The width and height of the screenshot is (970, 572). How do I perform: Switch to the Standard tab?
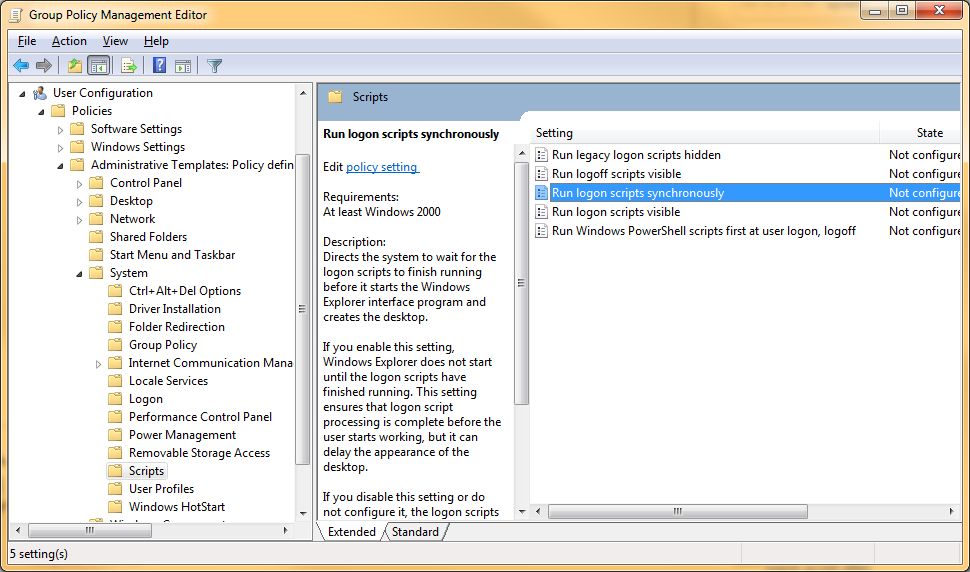[415, 532]
